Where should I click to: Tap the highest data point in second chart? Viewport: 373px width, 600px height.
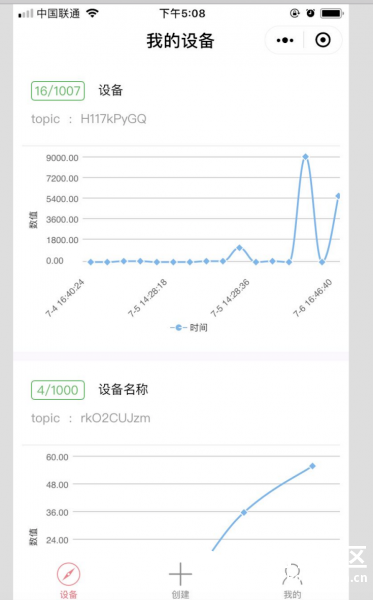(x=313, y=466)
